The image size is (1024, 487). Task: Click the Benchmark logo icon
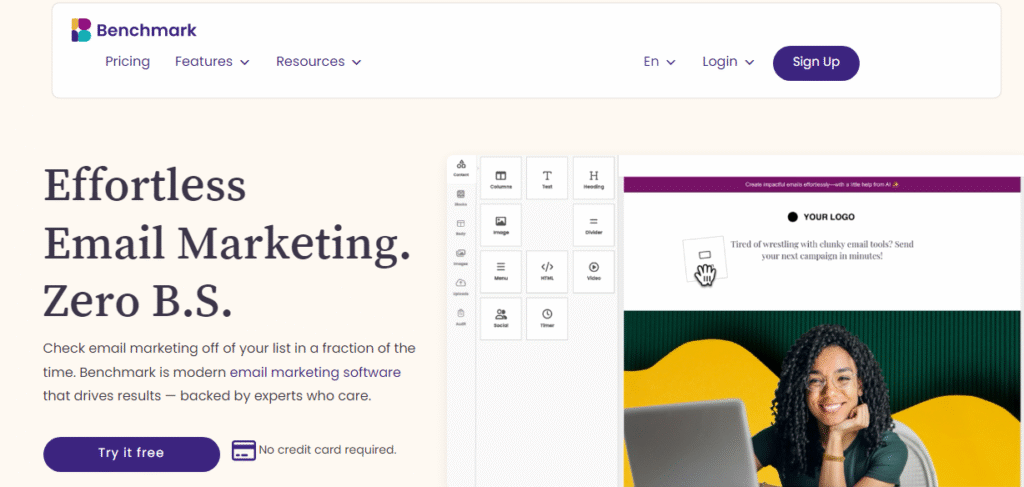[x=81, y=30]
